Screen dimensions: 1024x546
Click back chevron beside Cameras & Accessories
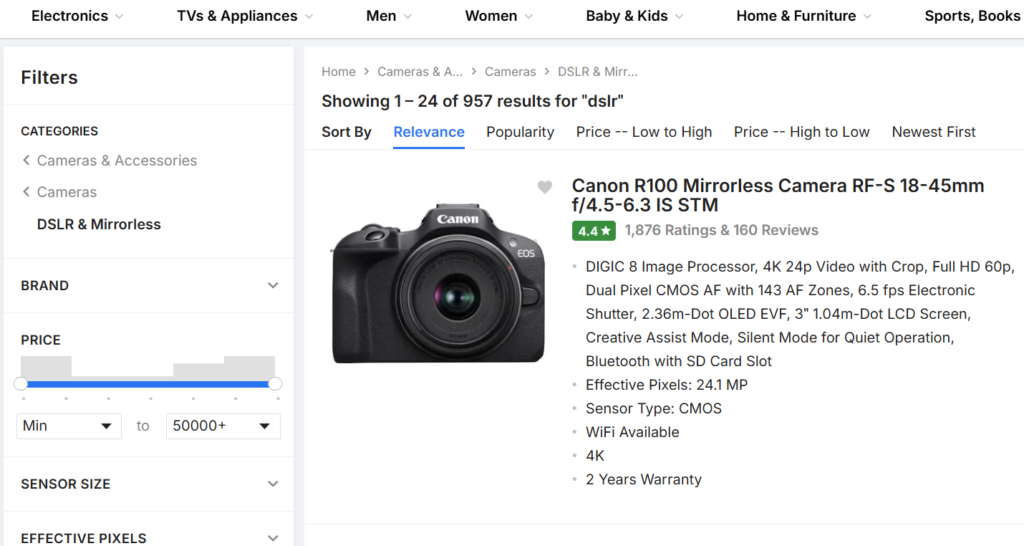pyautogui.click(x=26, y=161)
